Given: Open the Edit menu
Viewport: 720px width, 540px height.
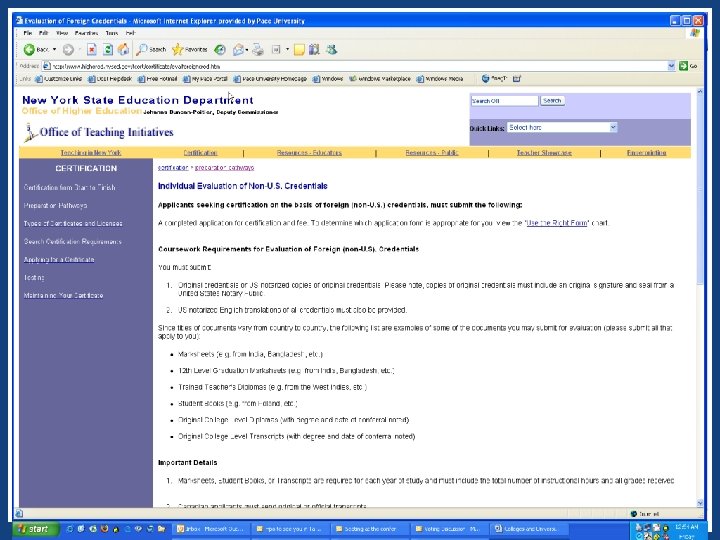Looking at the screenshot, I should click(x=44, y=33).
